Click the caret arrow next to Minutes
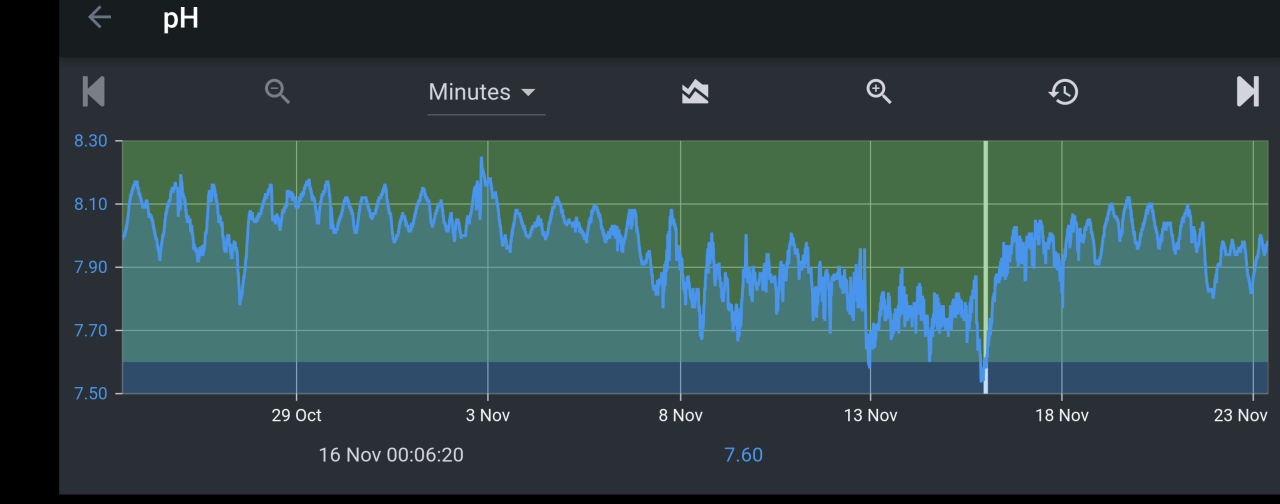1280x504 pixels. pos(528,92)
